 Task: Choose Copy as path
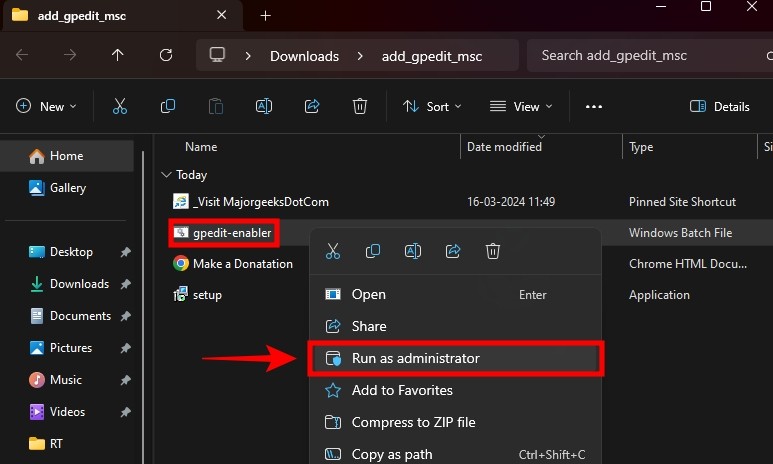[455, 454]
